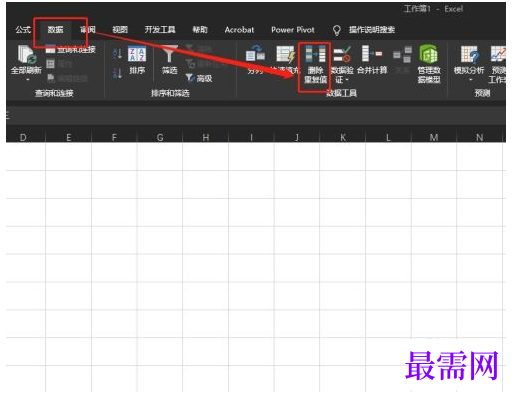The height and width of the screenshot is (397, 517).
Task: Switch to the 数据 ribbon tab
Action: coord(55,30)
